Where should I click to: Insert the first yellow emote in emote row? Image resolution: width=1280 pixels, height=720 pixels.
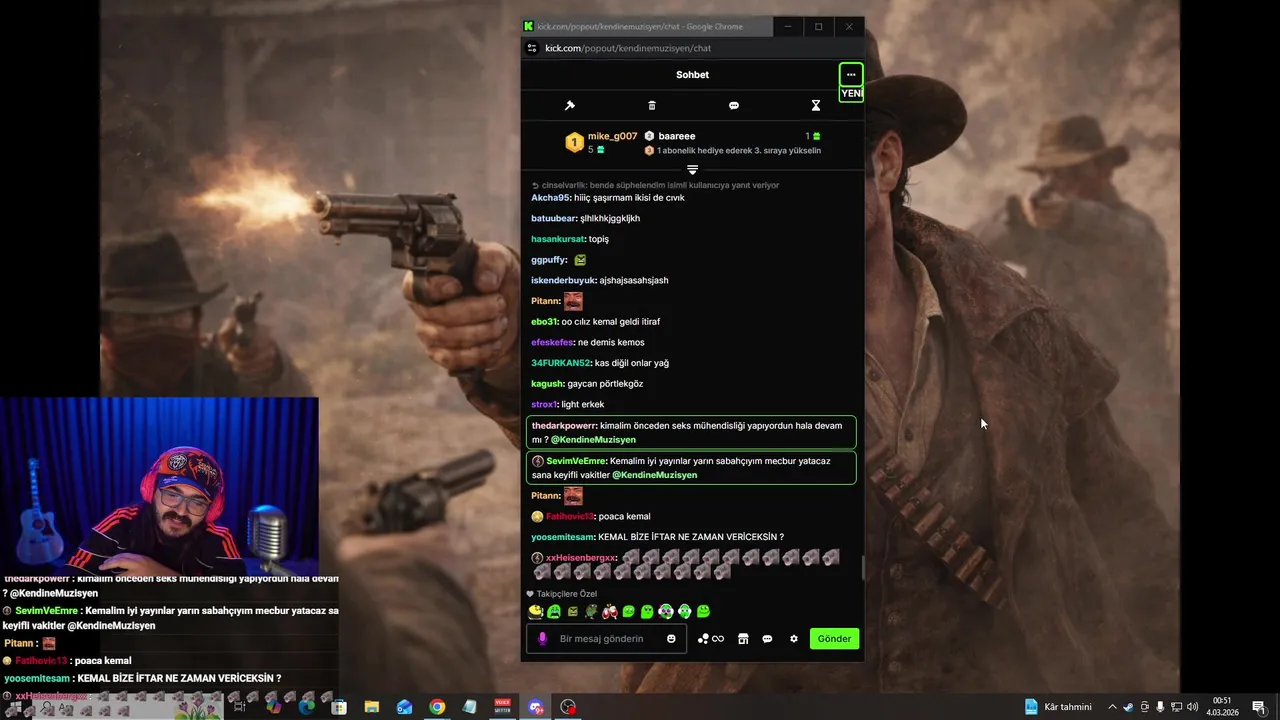pyautogui.click(x=536, y=611)
